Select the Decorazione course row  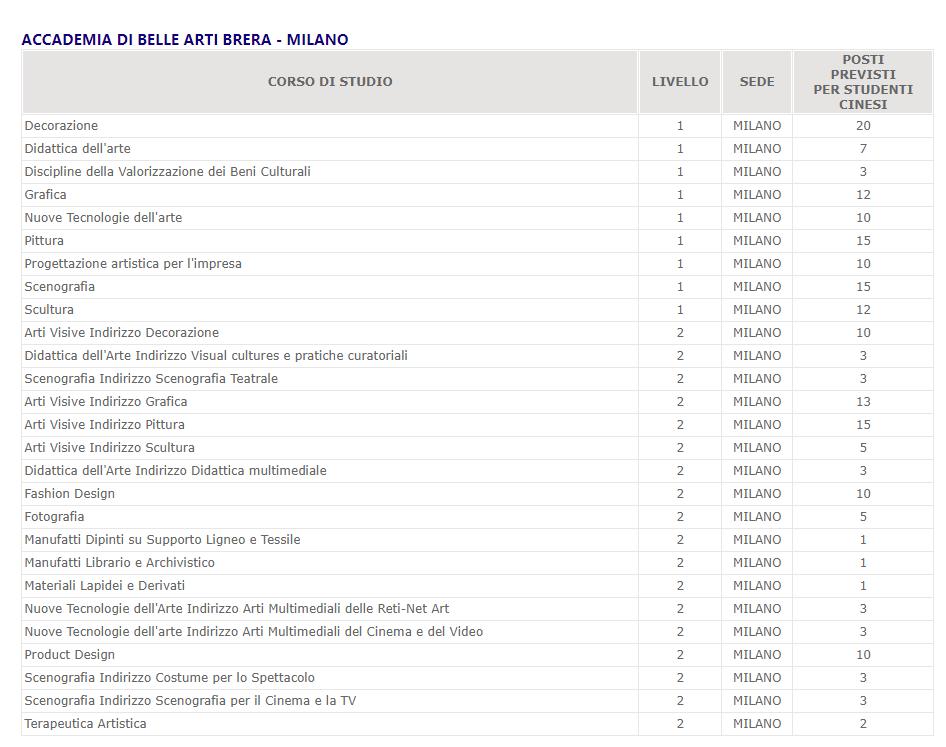point(62,126)
